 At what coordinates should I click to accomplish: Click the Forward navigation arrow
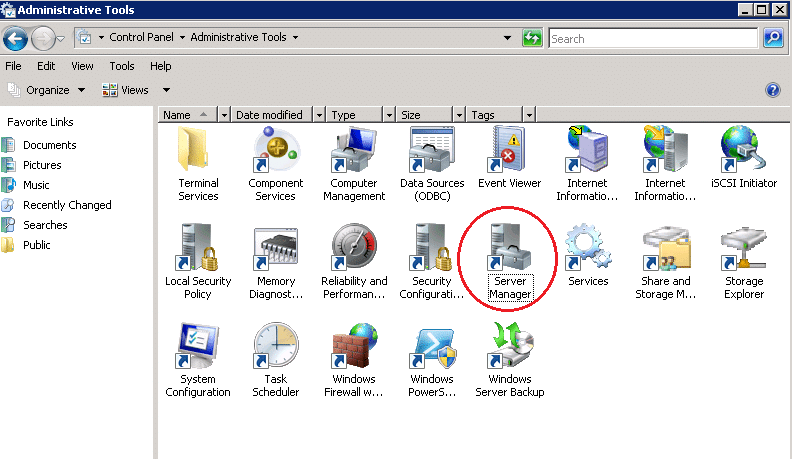point(43,38)
